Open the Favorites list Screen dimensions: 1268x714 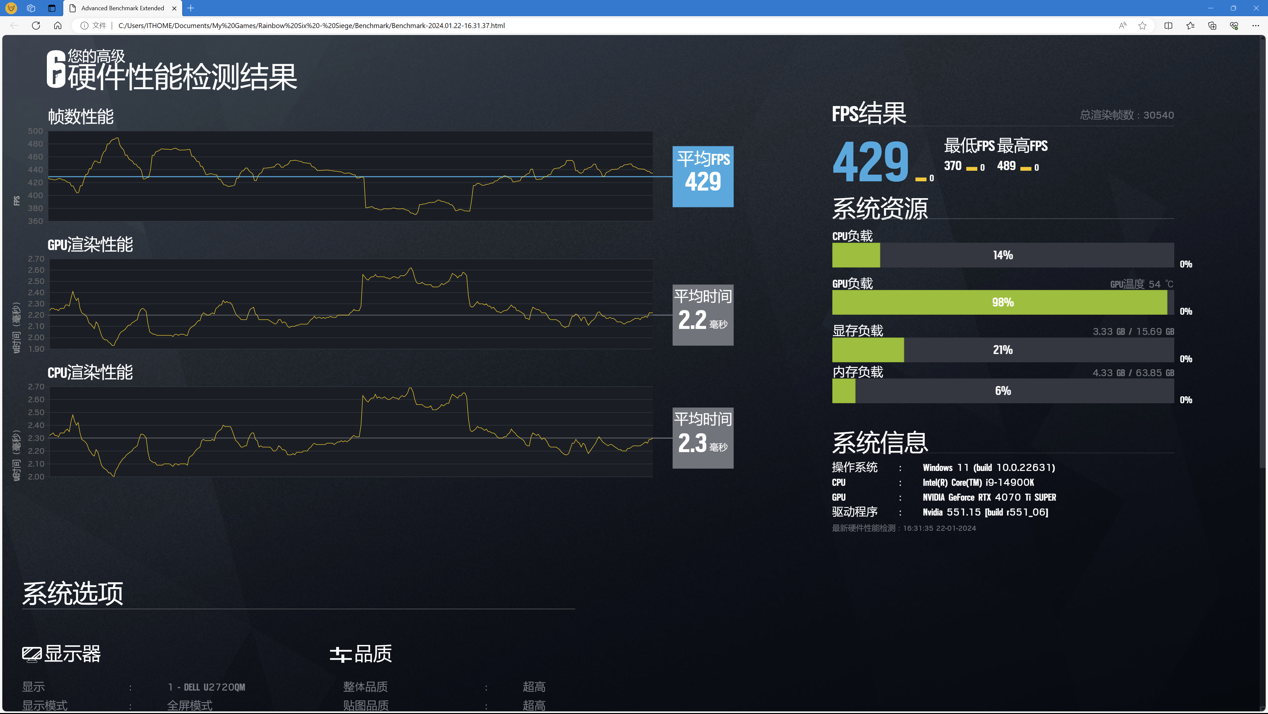1190,25
